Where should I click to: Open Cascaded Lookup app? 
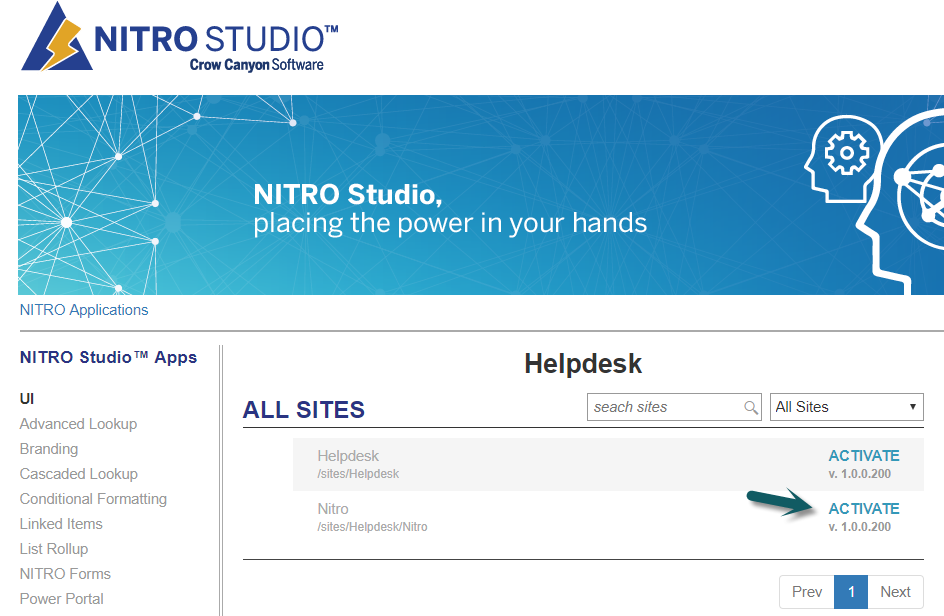[x=79, y=474]
